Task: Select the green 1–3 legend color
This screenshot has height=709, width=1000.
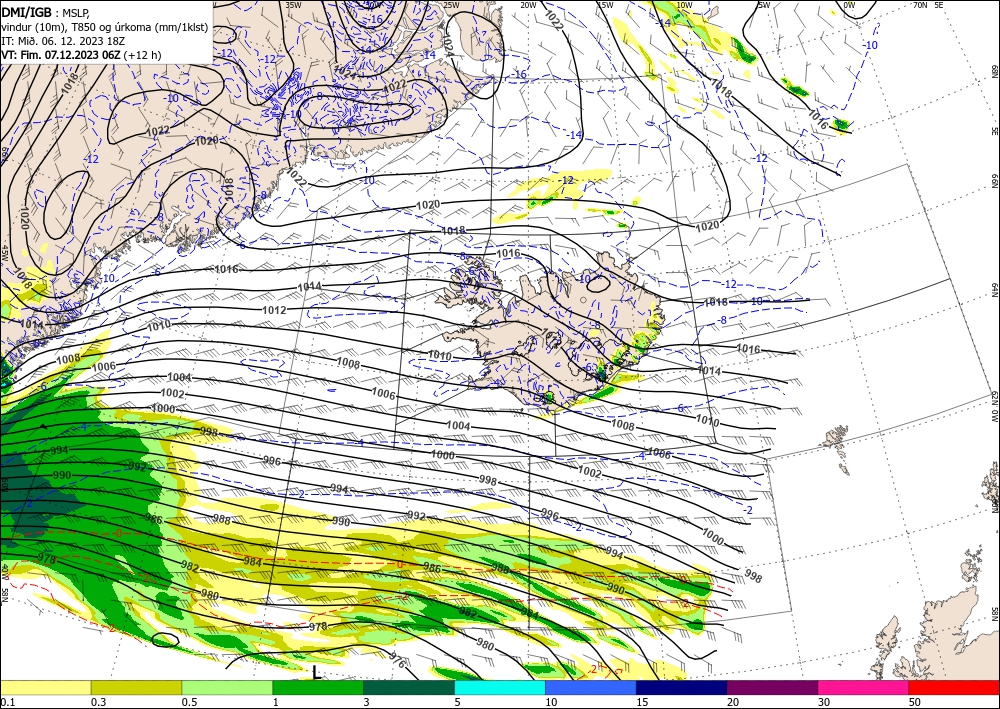Action: click(318, 687)
